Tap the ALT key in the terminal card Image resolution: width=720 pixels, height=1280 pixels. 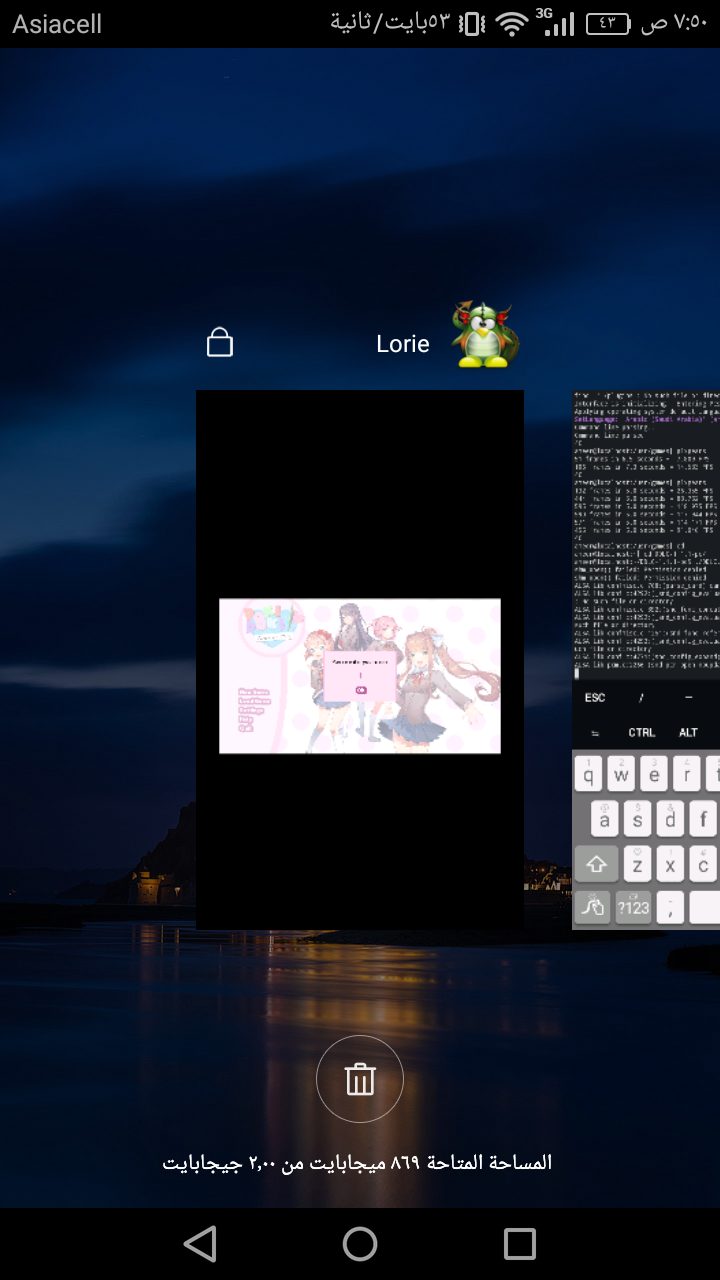[689, 733]
